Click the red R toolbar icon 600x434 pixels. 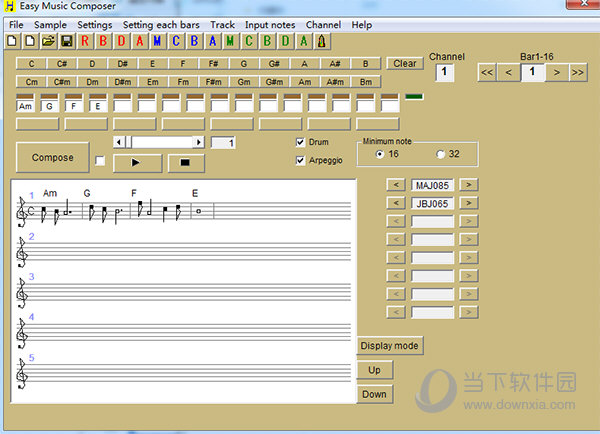pyautogui.click(x=85, y=41)
